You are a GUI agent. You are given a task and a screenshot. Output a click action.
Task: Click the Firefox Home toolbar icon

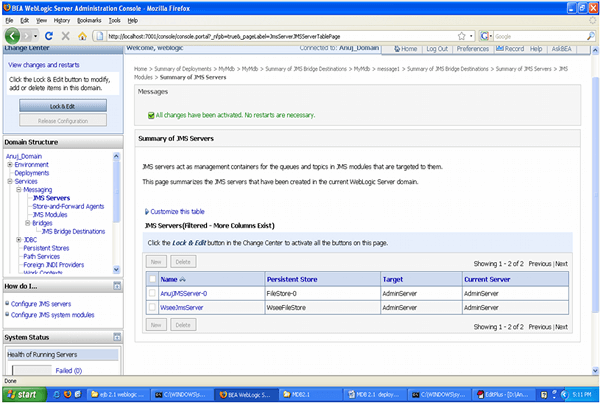click(84, 34)
